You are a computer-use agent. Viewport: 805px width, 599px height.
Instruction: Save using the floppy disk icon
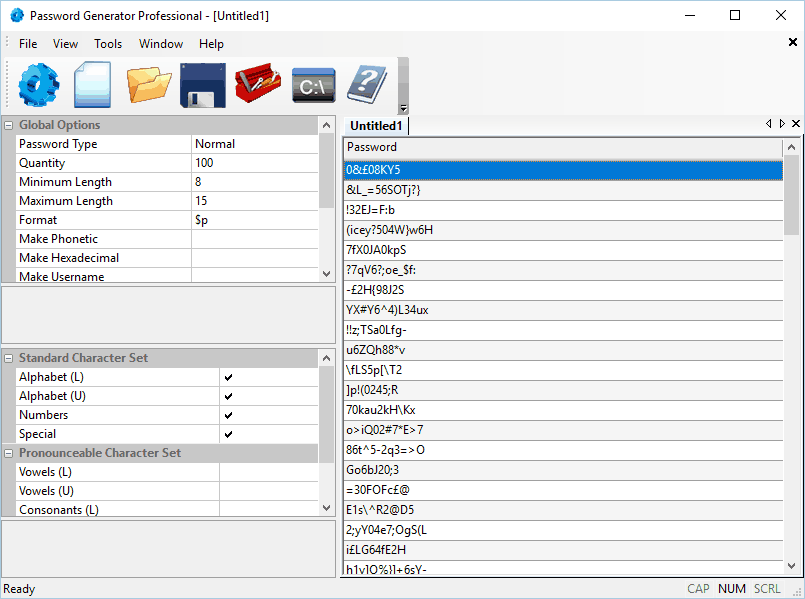point(203,85)
